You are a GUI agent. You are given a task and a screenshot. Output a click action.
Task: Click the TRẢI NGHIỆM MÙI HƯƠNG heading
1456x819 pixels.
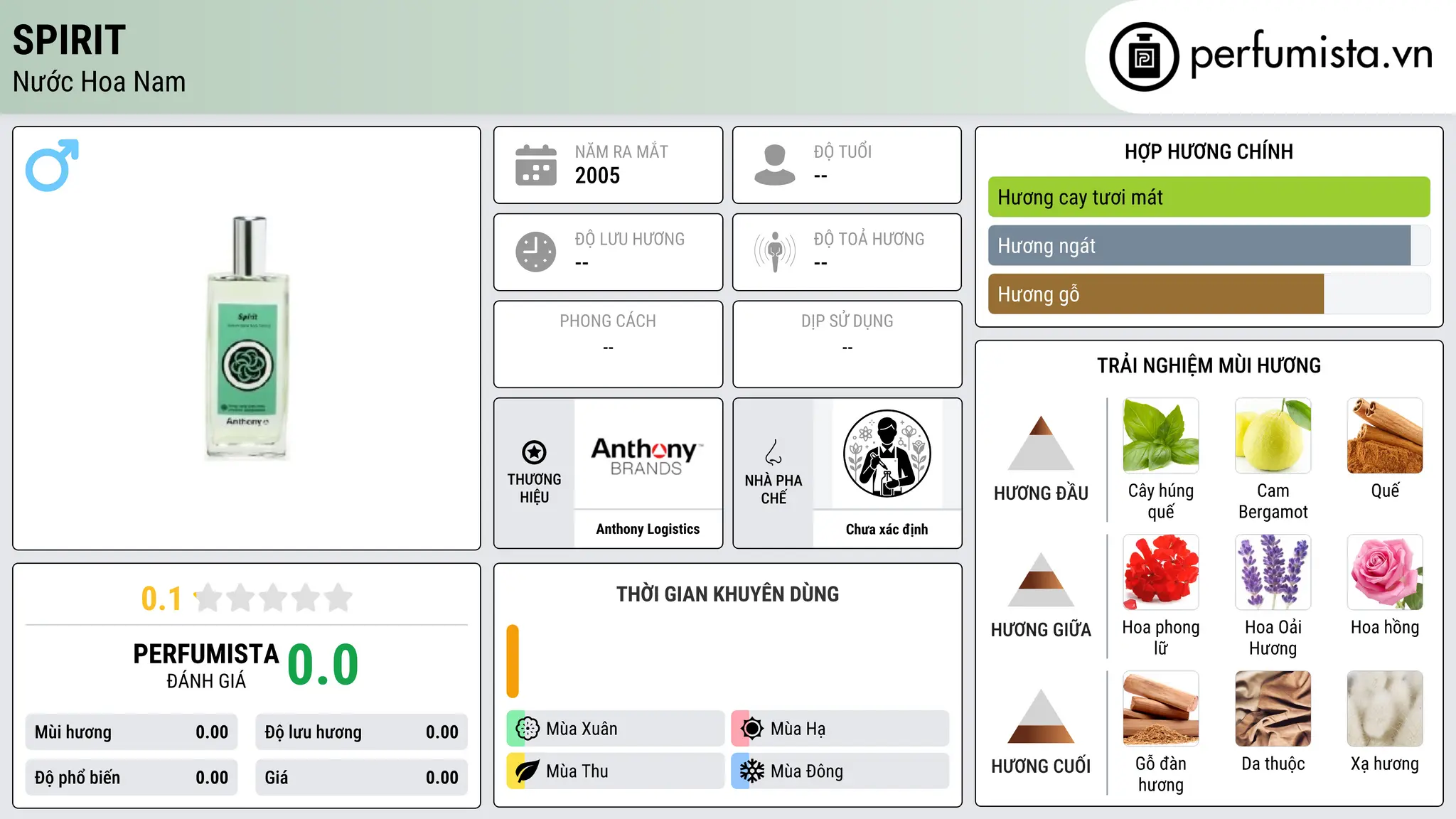pyautogui.click(x=1209, y=365)
